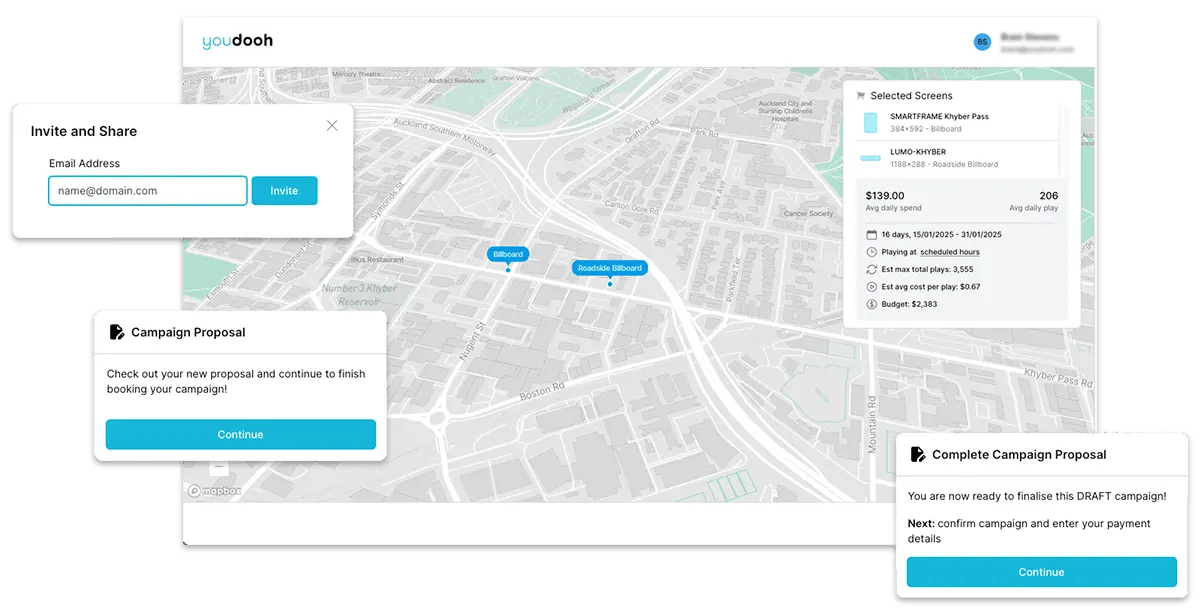Click the clock icon next to Playing at
Screen dimensions: 1200x613
pyautogui.click(x=871, y=252)
